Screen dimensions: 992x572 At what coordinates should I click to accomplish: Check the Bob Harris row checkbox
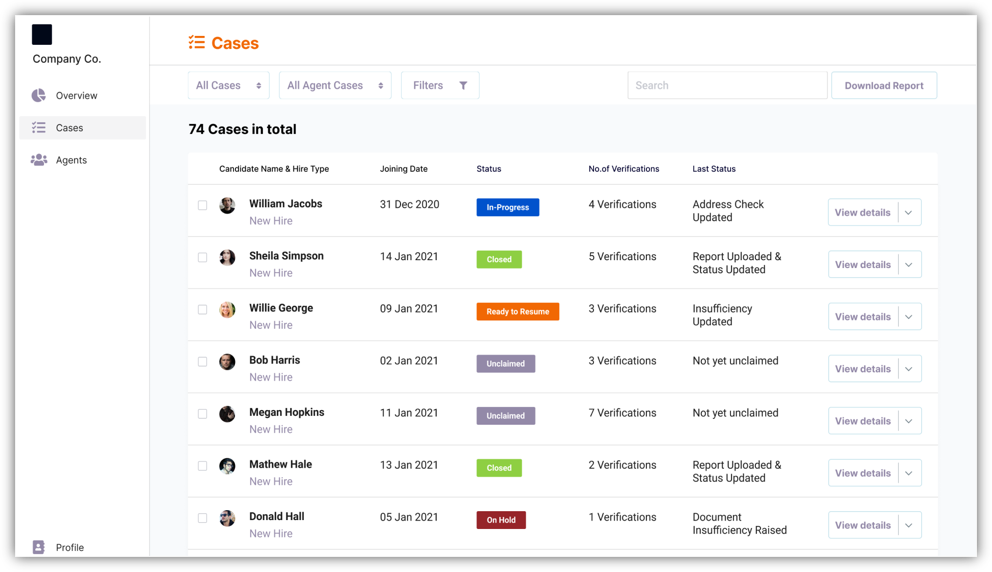point(202,362)
